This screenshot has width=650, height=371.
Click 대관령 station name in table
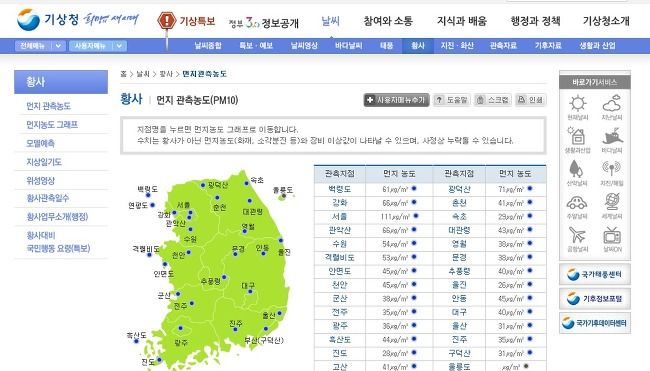[459, 230]
